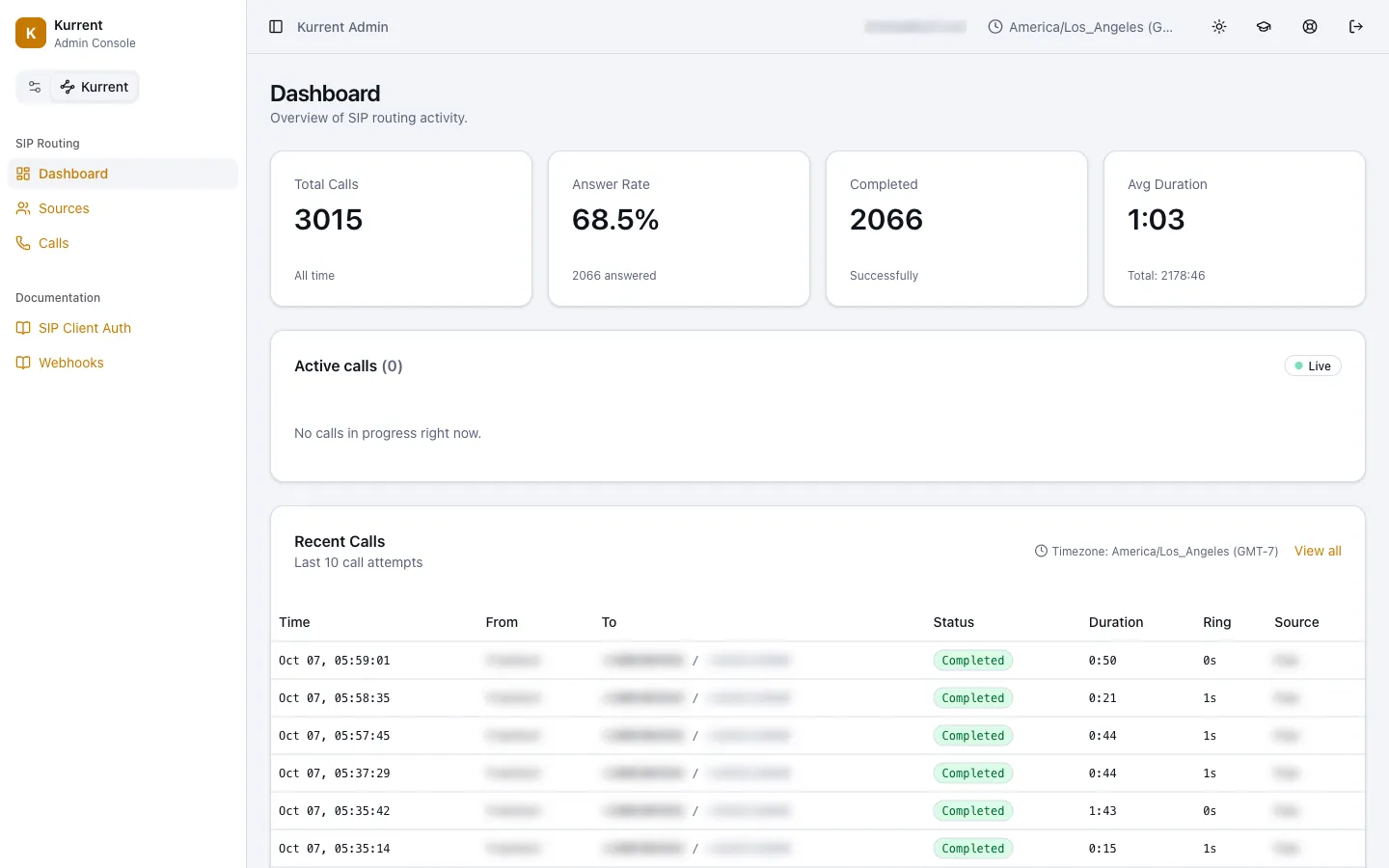This screenshot has height=868, width=1389.
Task: Toggle the light/dark theme sun icon
Action: (1219, 27)
